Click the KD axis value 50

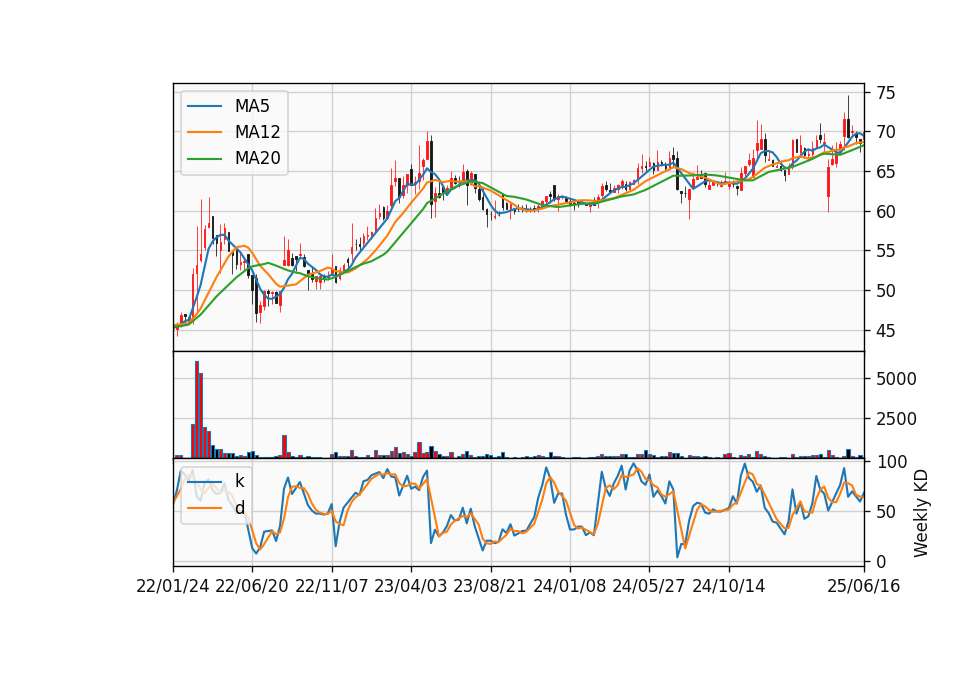tap(885, 511)
